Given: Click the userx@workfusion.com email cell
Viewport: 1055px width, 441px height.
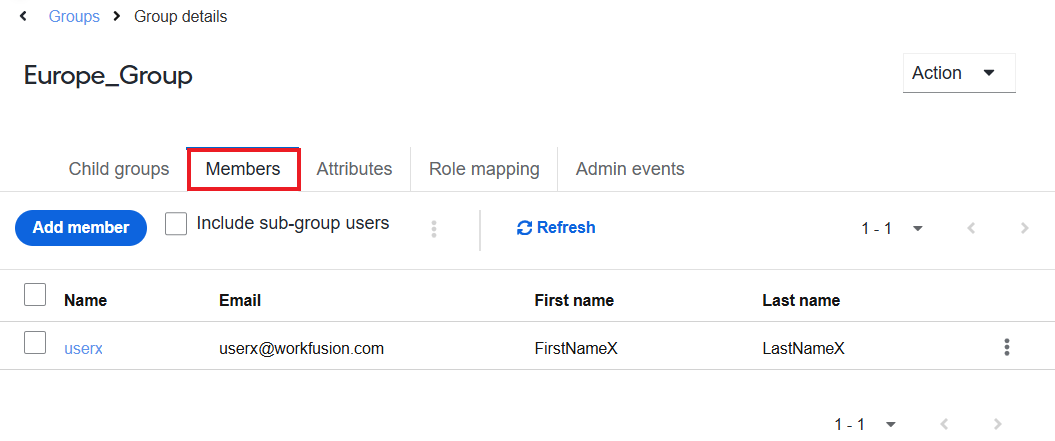Looking at the screenshot, I should click(x=301, y=349).
